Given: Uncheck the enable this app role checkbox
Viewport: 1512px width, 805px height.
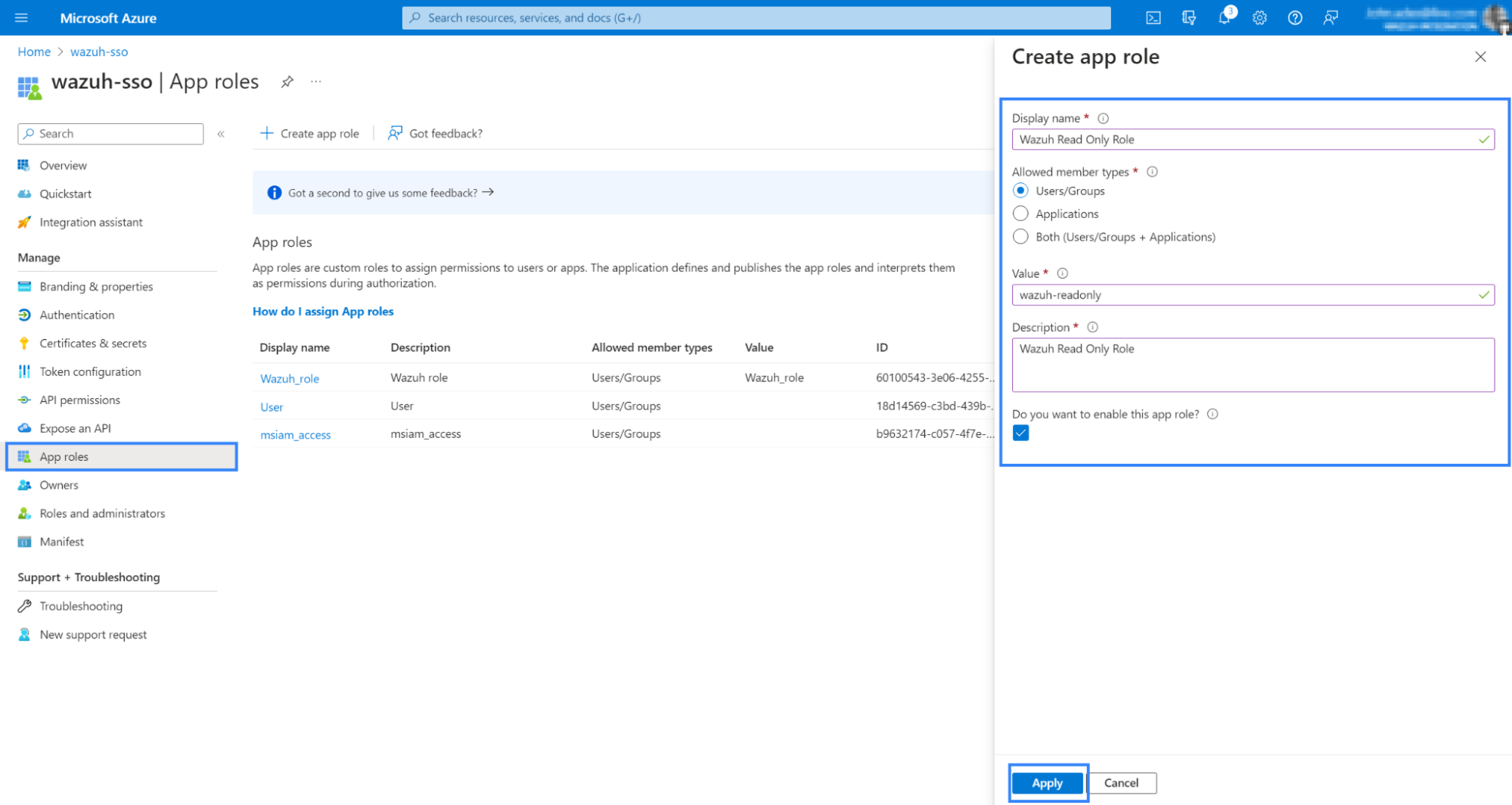Looking at the screenshot, I should point(1020,433).
